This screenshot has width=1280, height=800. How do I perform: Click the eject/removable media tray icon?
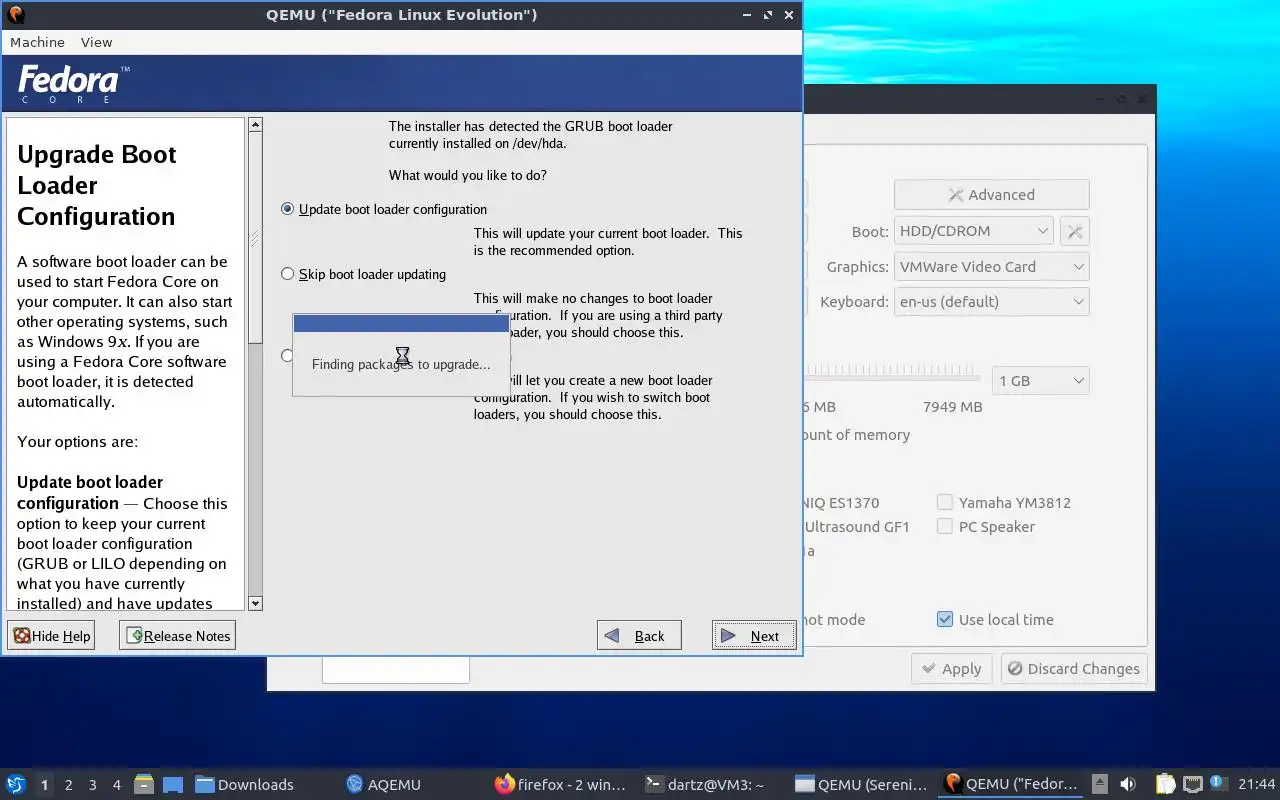tap(1100, 784)
